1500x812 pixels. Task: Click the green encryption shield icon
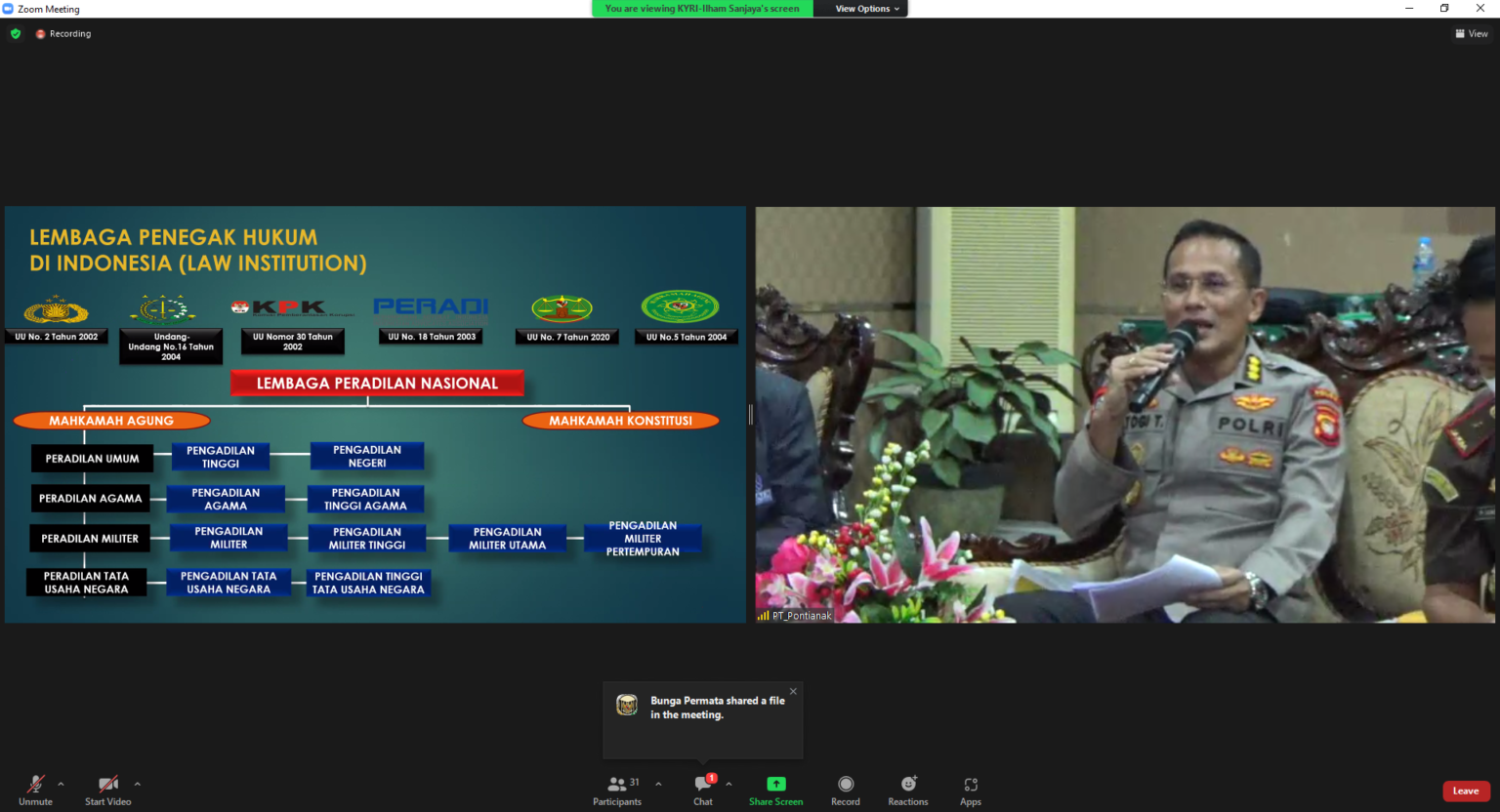[16, 34]
